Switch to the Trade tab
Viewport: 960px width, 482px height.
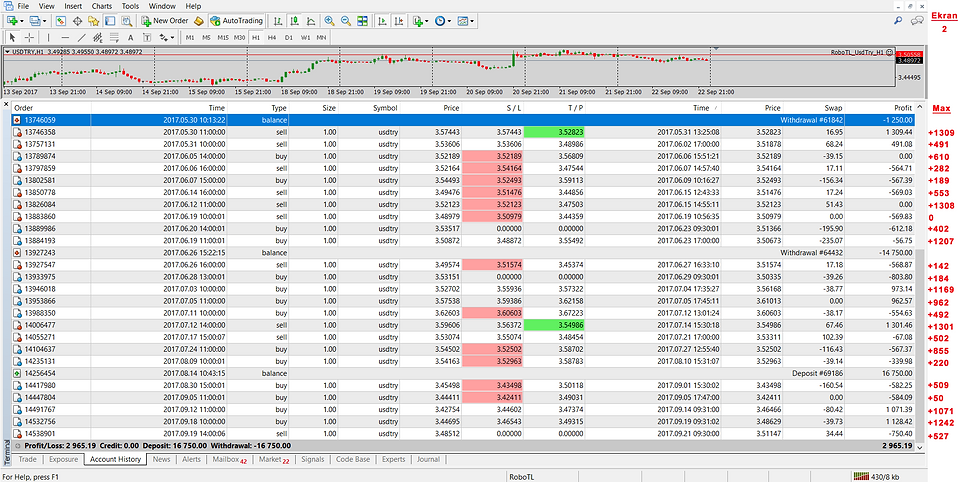(x=28, y=459)
